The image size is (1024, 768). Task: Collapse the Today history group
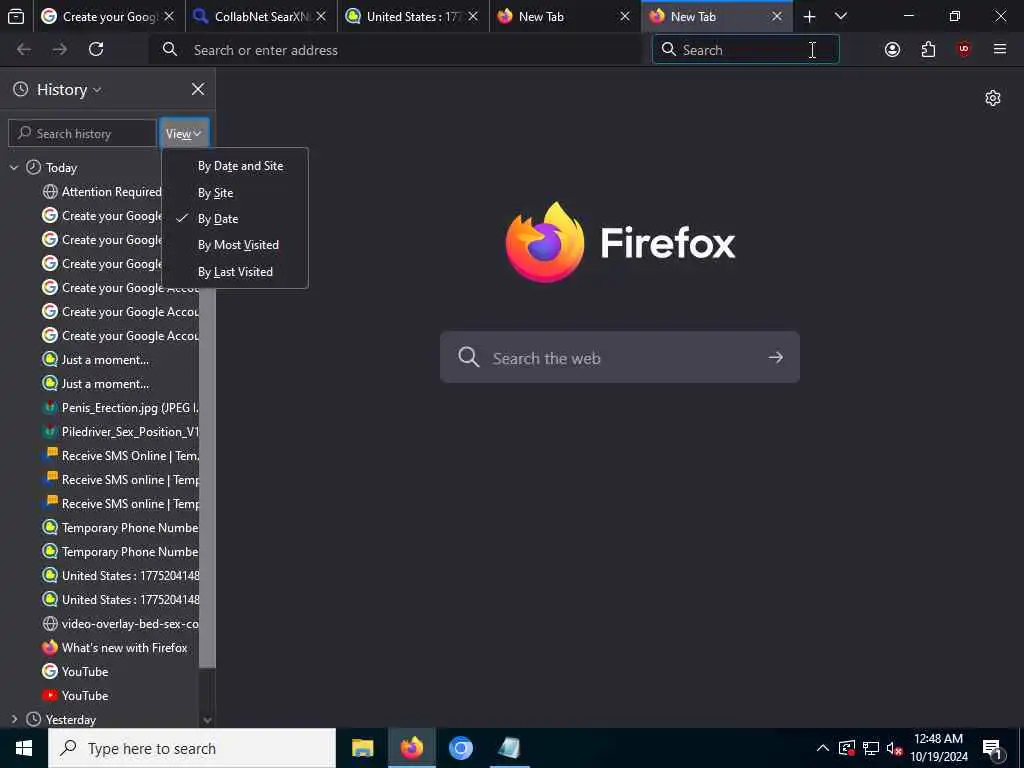(14, 168)
